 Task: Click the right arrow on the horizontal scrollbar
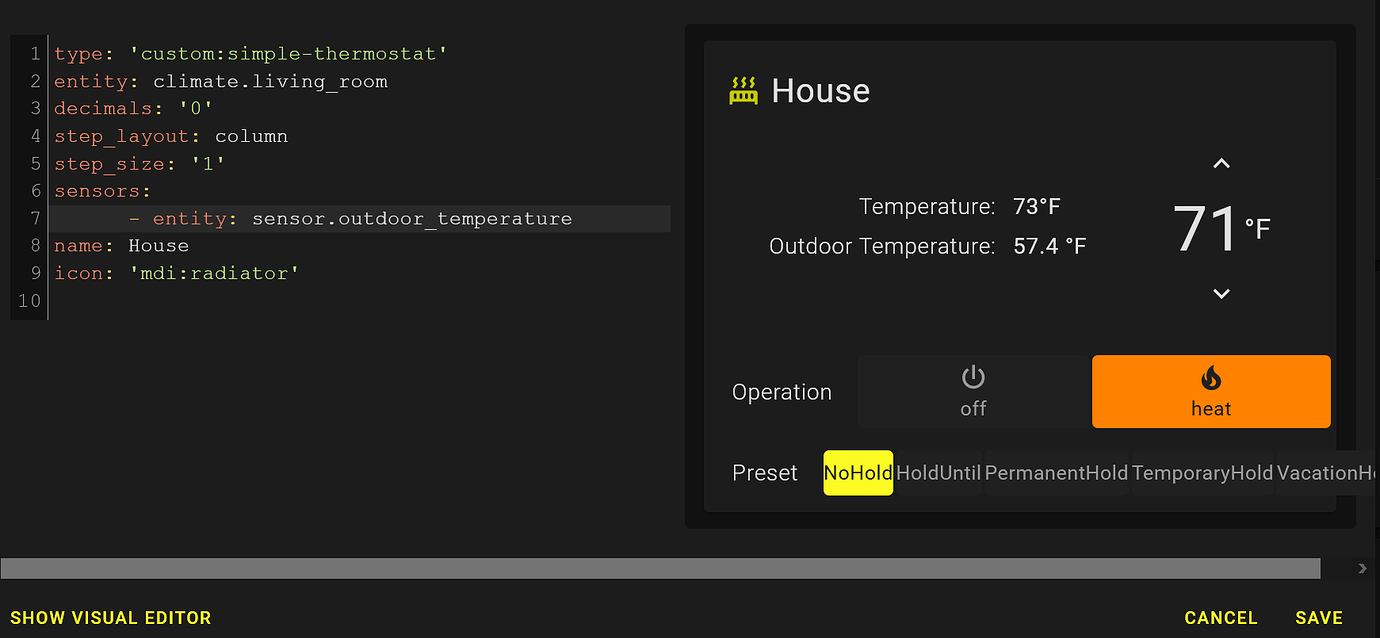pos(1363,568)
